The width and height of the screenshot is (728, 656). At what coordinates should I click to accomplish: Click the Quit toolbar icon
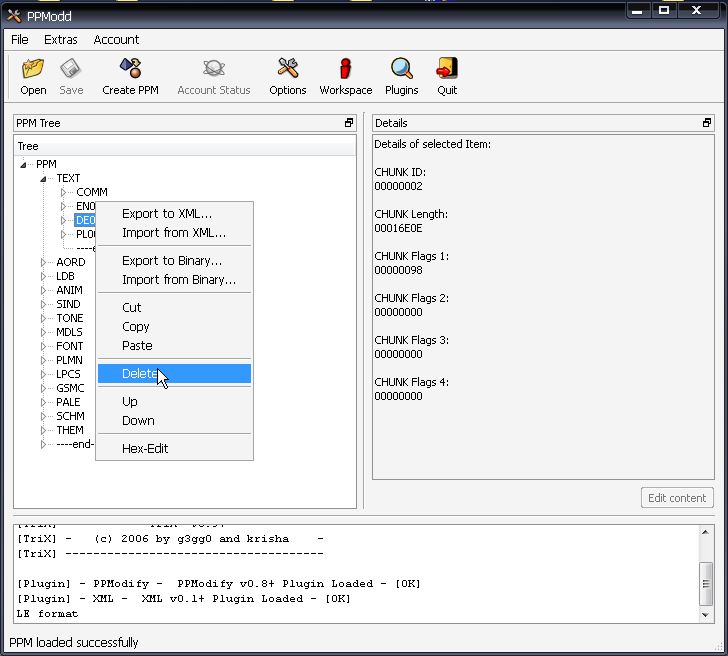pyautogui.click(x=447, y=68)
